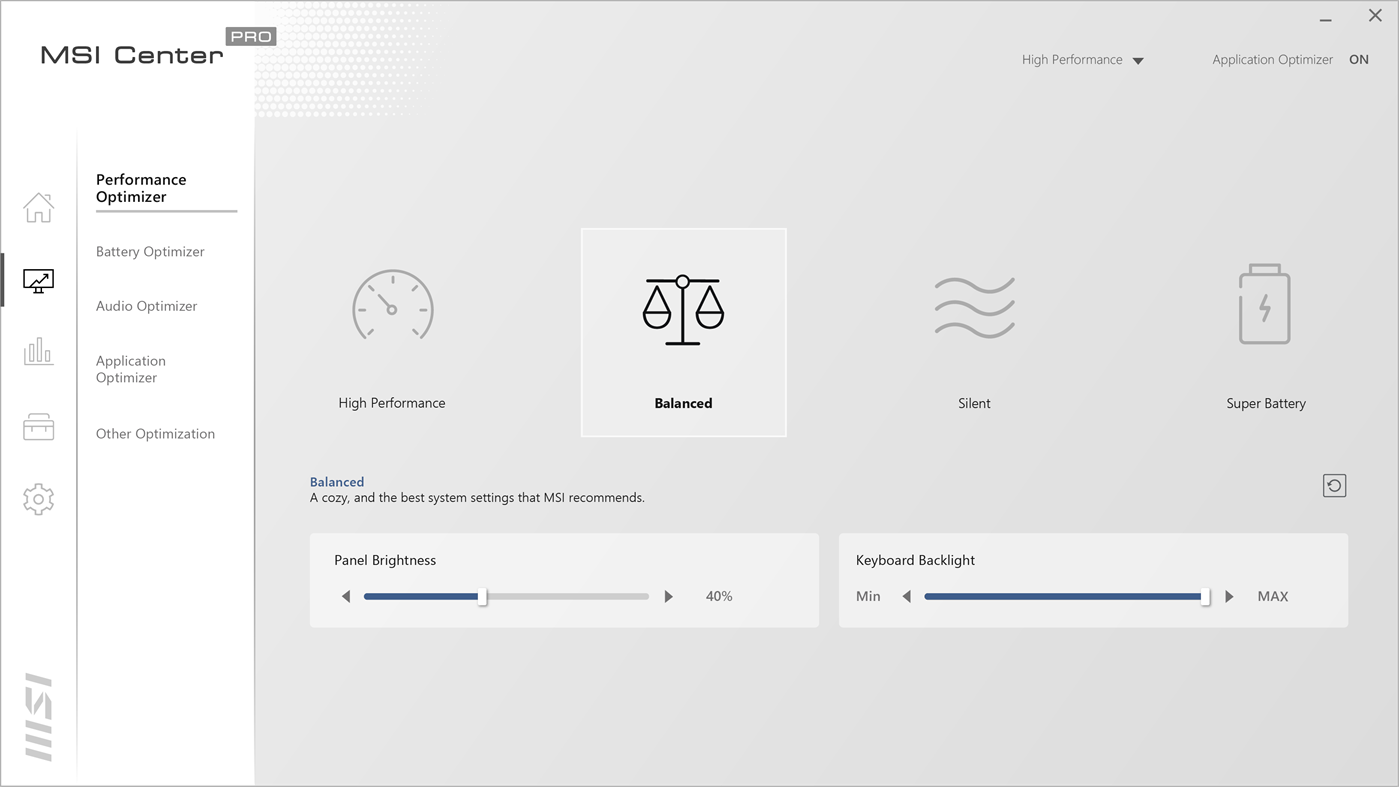Switch to Battery Optimizer tab
The width and height of the screenshot is (1399, 787).
pyautogui.click(x=150, y=252)
